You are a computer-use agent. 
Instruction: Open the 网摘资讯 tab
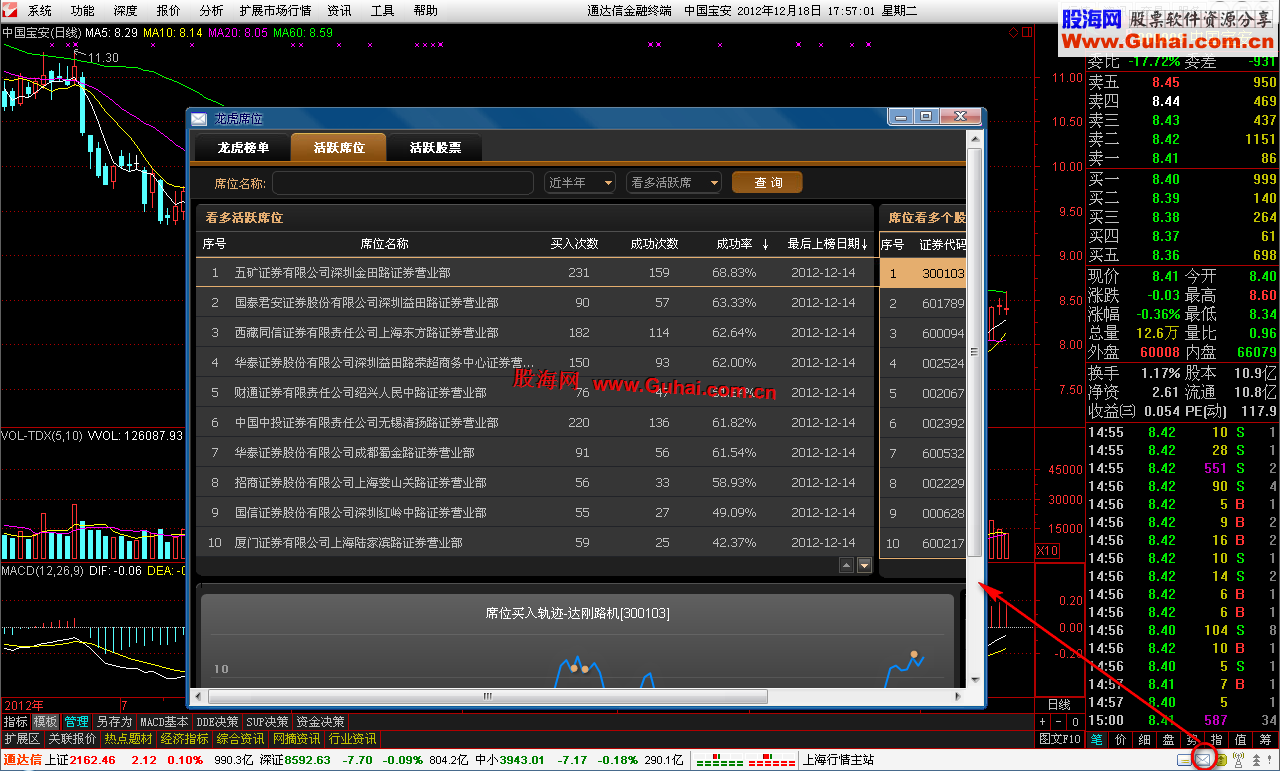tap(296, 739)
